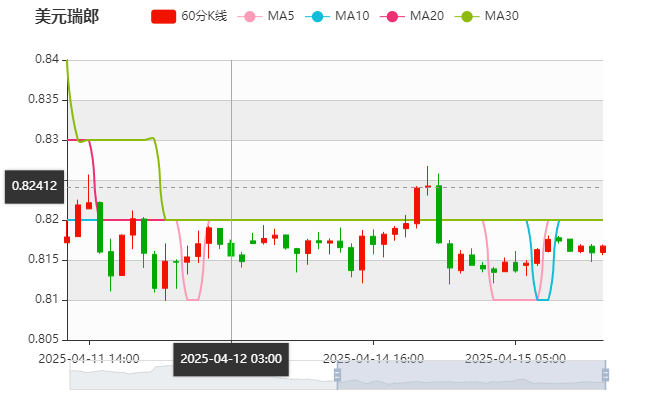Toggle the MA5 legend line

click(265, 16)
